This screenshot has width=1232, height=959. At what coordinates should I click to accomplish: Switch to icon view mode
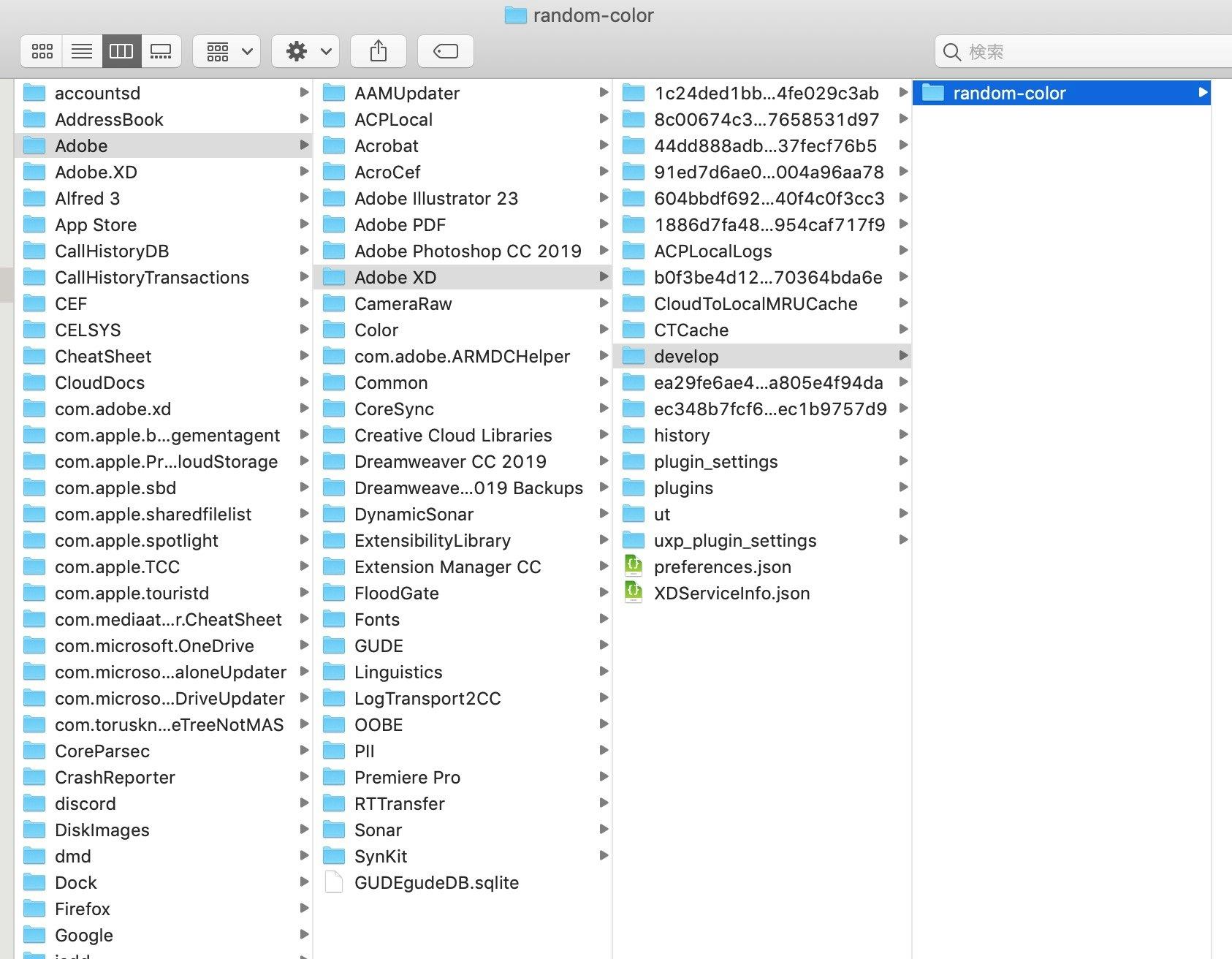point(42,51)
